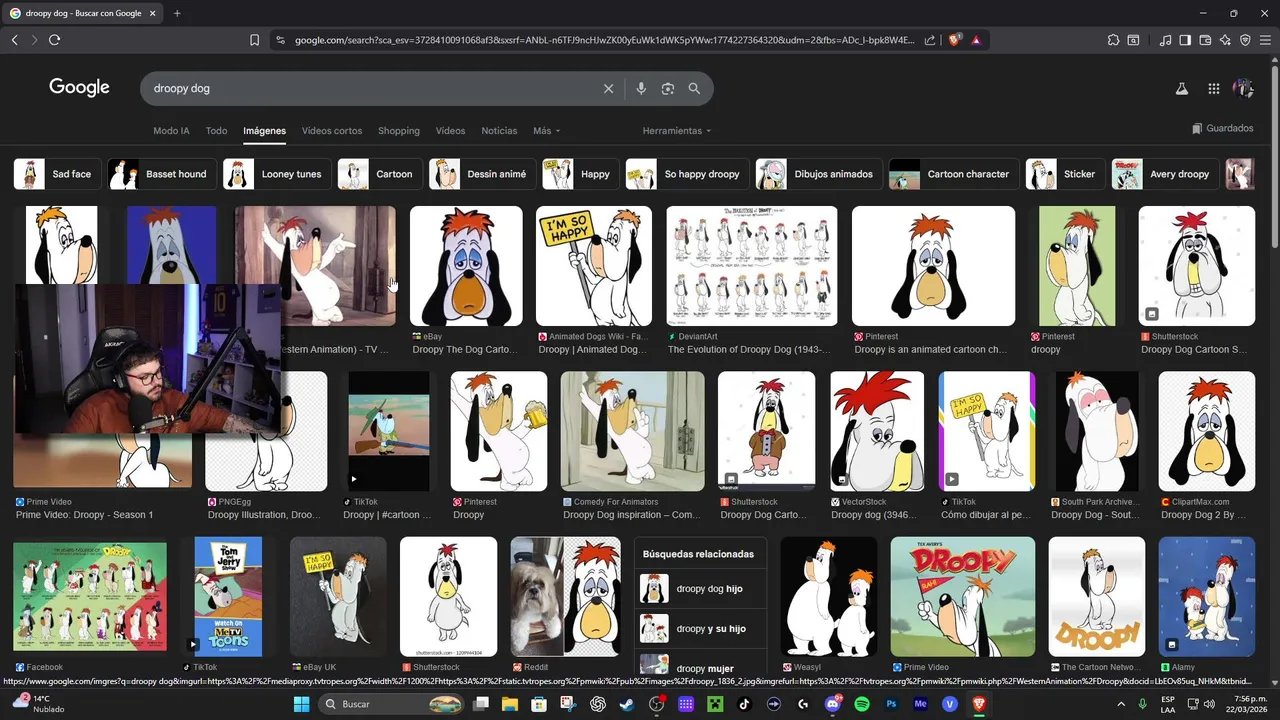The height and width of the screenshot is (720, 1280).
Task: Open related search droopy dog hijo
Action: click(x=700, y=589)
